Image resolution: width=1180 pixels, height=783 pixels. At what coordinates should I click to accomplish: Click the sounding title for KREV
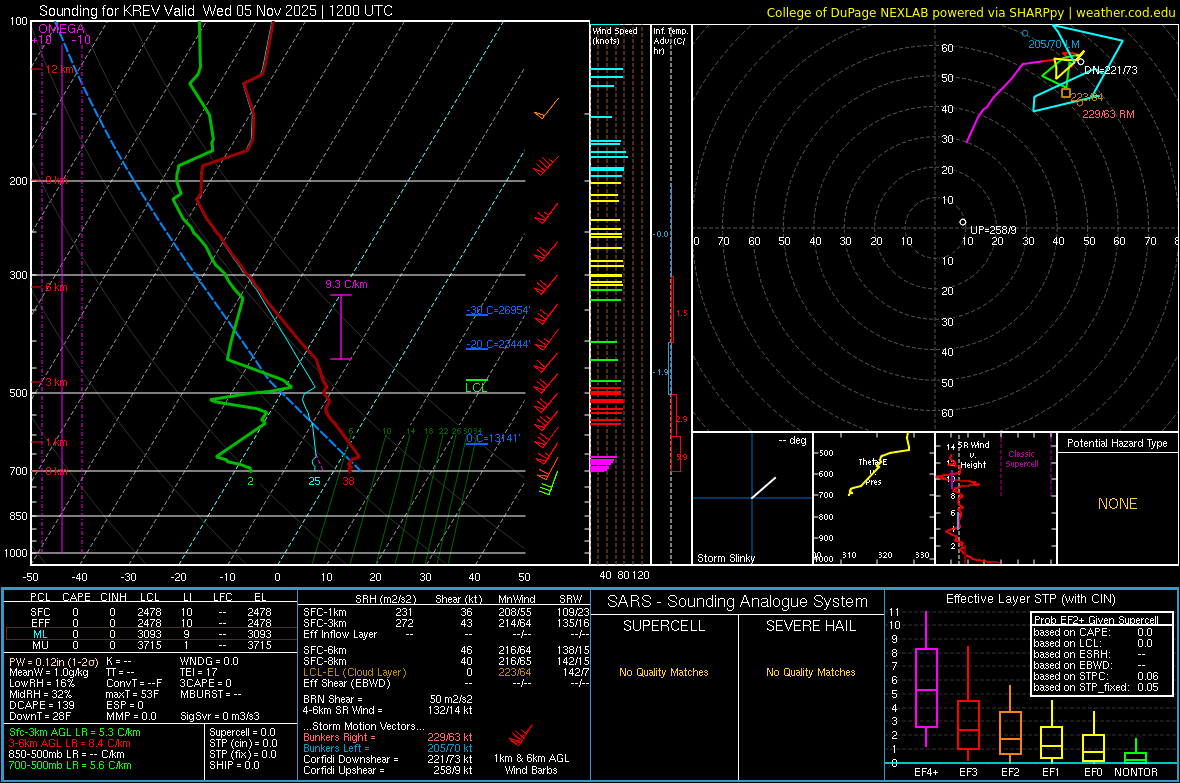215,11
